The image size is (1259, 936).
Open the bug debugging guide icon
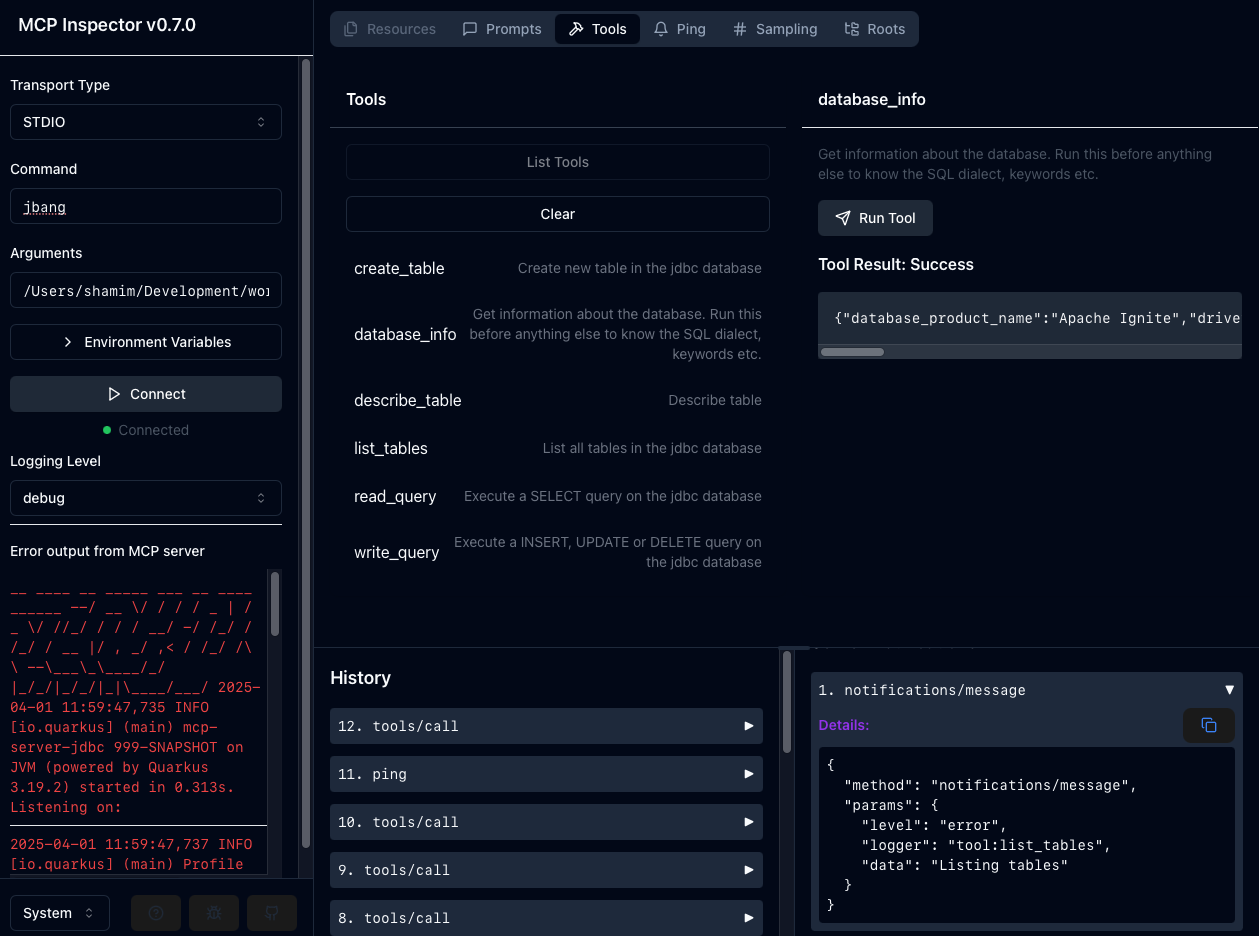[214, 913]
